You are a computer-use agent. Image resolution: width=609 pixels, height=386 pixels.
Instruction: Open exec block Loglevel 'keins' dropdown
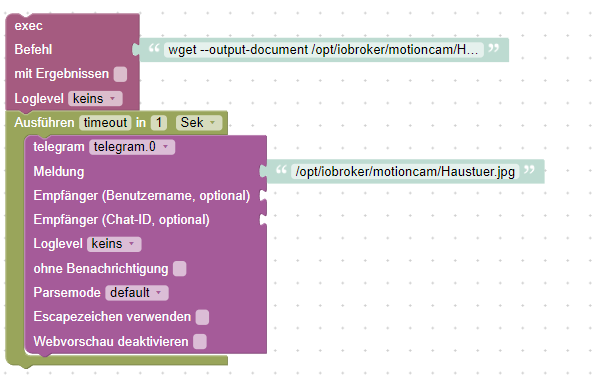95,99
